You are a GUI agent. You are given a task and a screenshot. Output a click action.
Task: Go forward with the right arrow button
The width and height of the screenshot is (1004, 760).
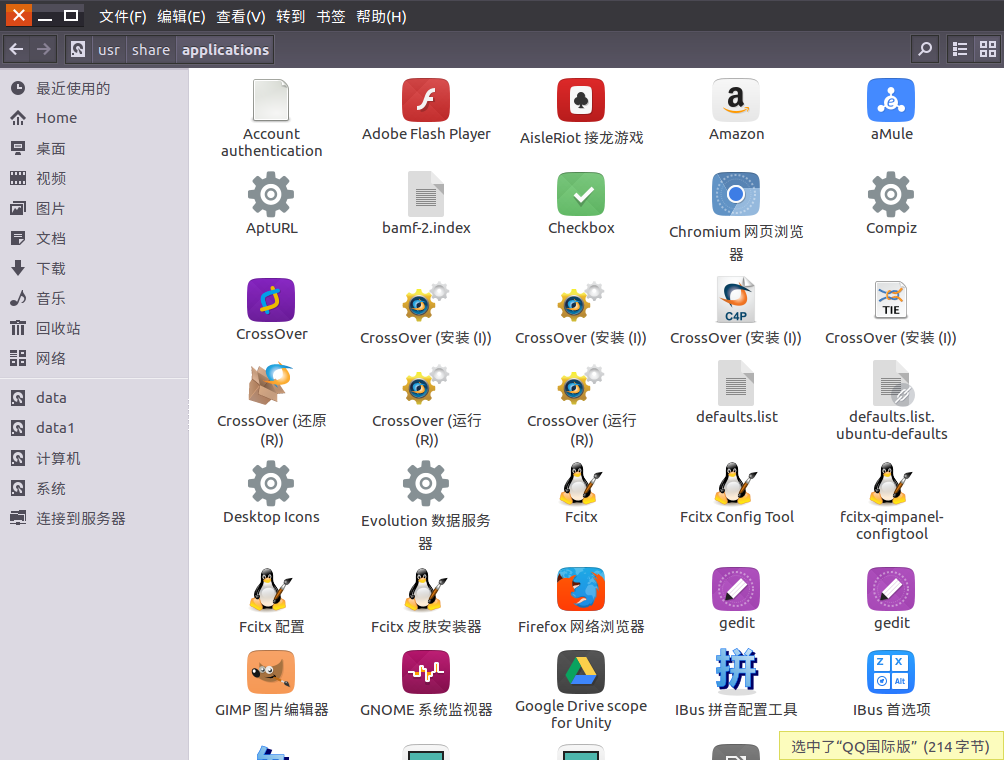(44, 49)
